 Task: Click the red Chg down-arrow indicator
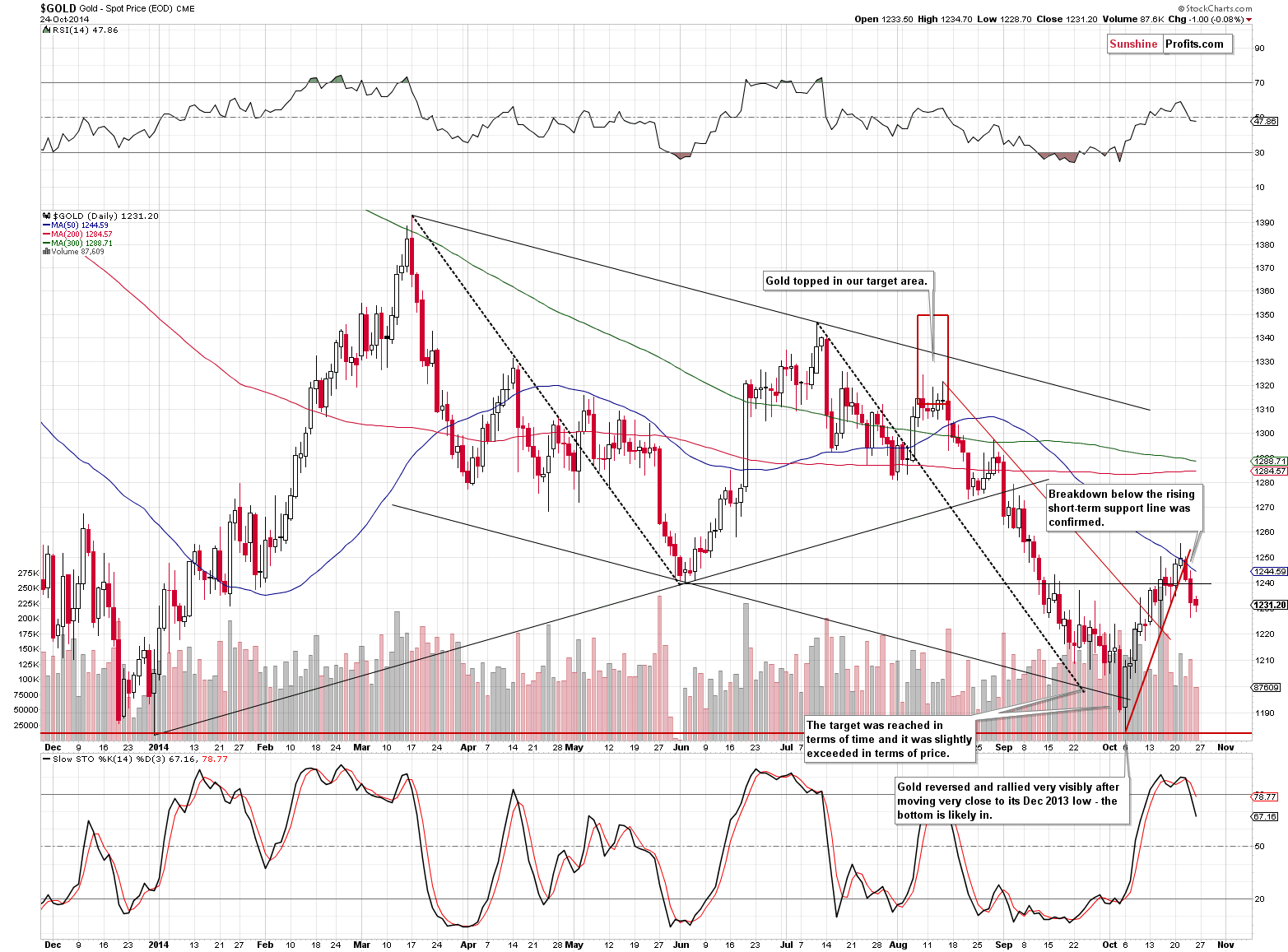click(1248, 20)
